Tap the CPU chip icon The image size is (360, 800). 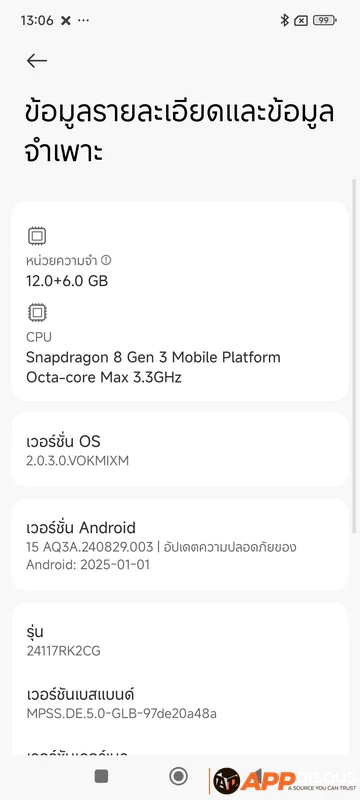[37, 312]
